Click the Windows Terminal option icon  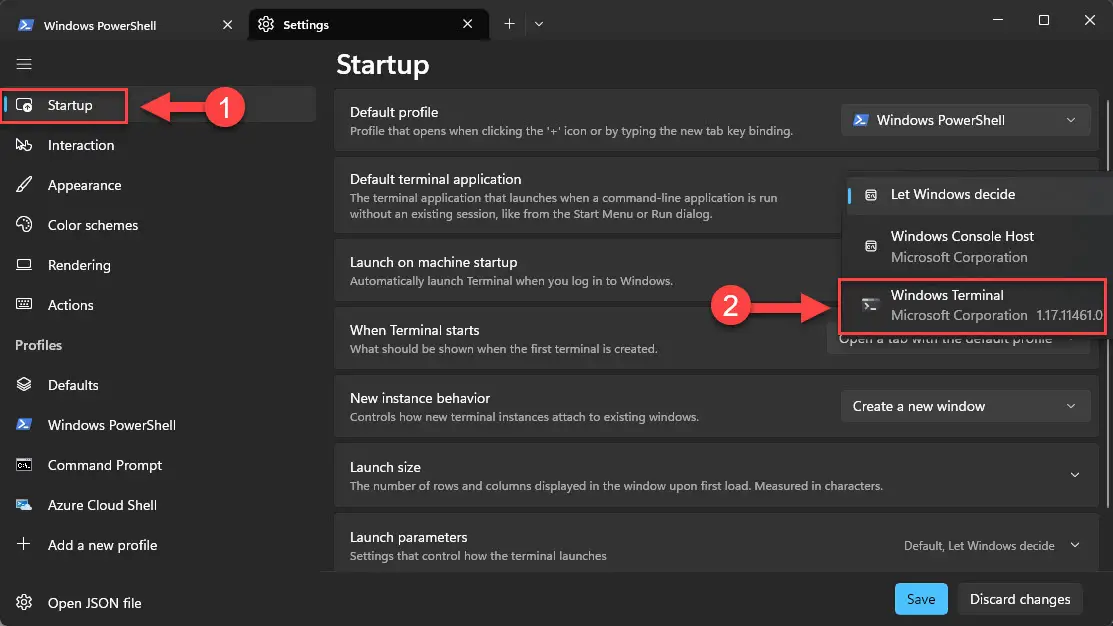[870, 305]
